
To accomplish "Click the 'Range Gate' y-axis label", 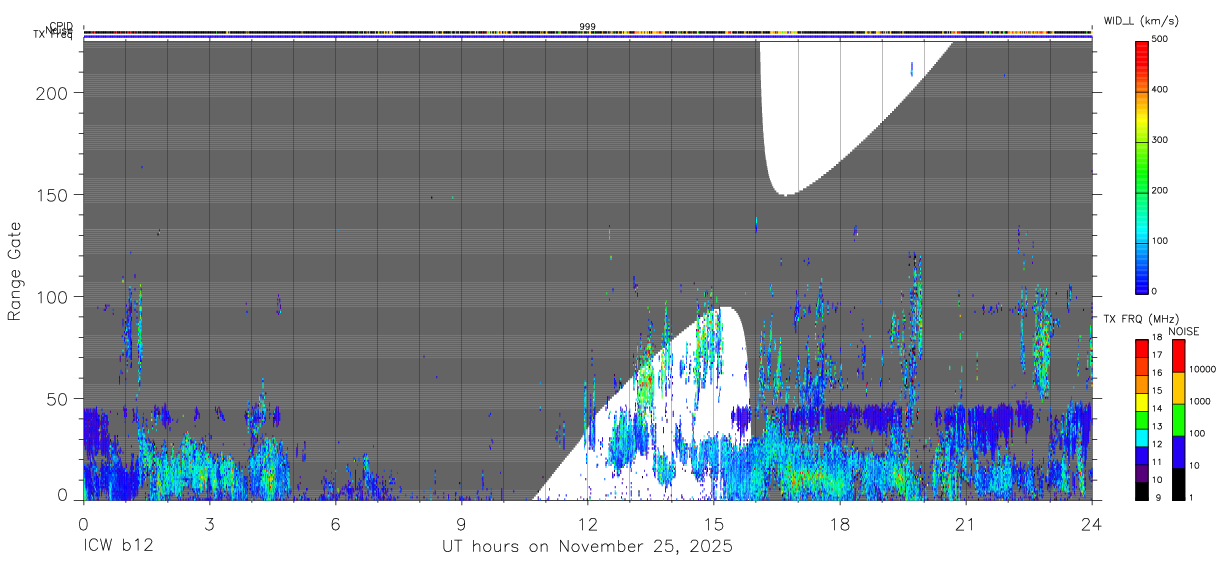I will click(15, 271).
